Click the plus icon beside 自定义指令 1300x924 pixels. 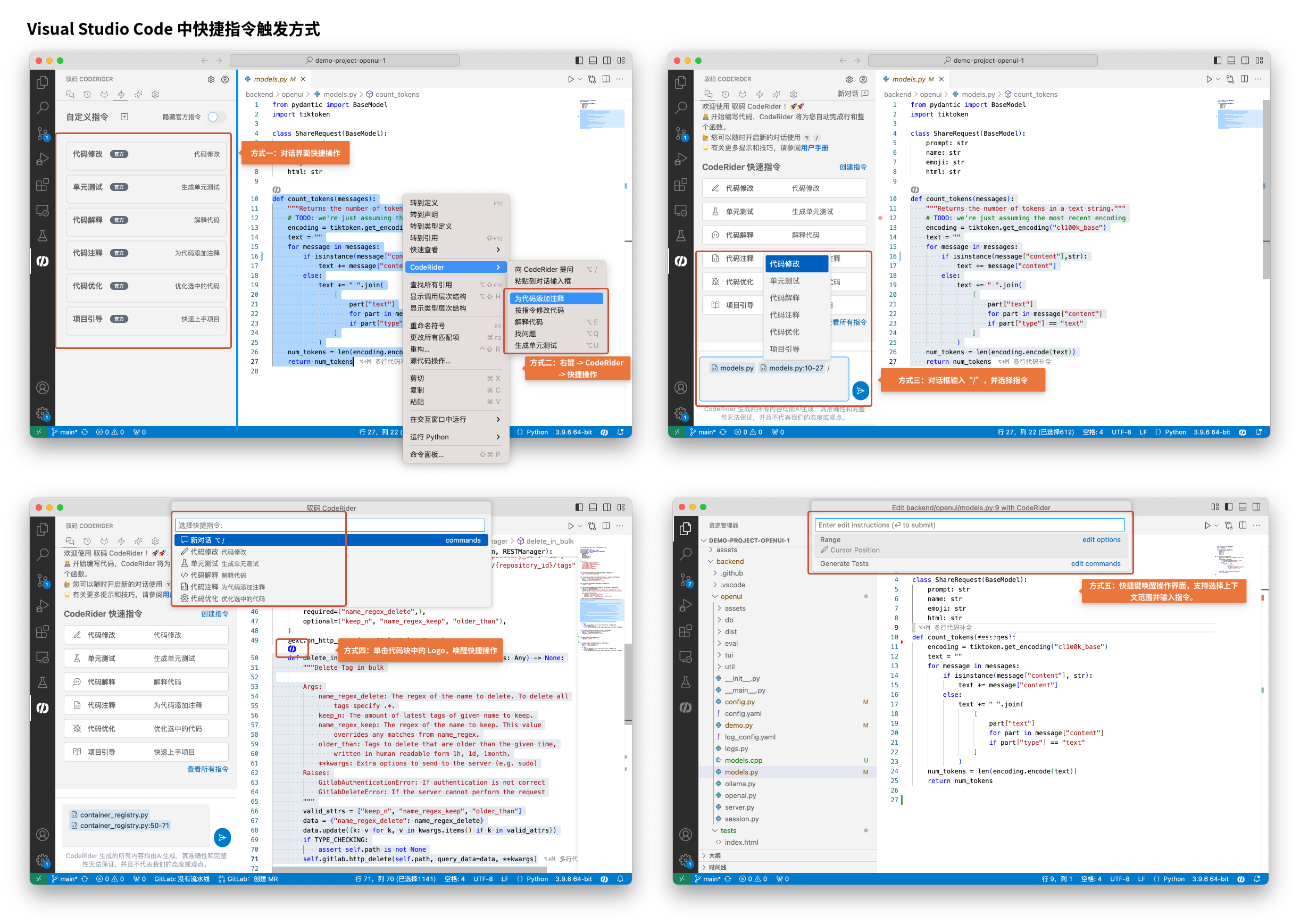(124, 116)
